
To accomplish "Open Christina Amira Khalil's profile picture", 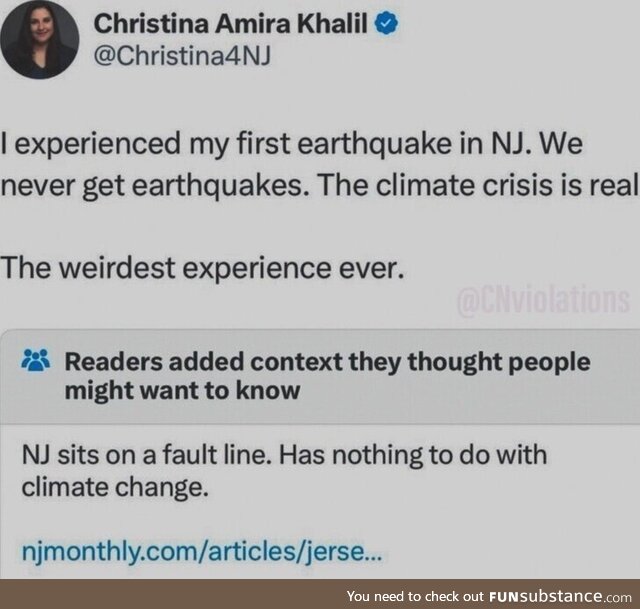I will (41, 39).
